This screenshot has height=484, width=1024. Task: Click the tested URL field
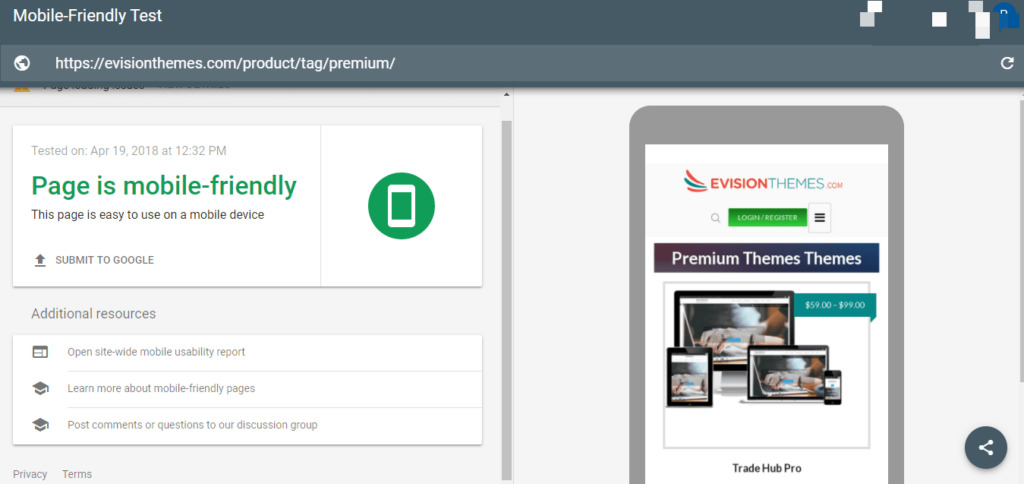[x=225, y=63]
